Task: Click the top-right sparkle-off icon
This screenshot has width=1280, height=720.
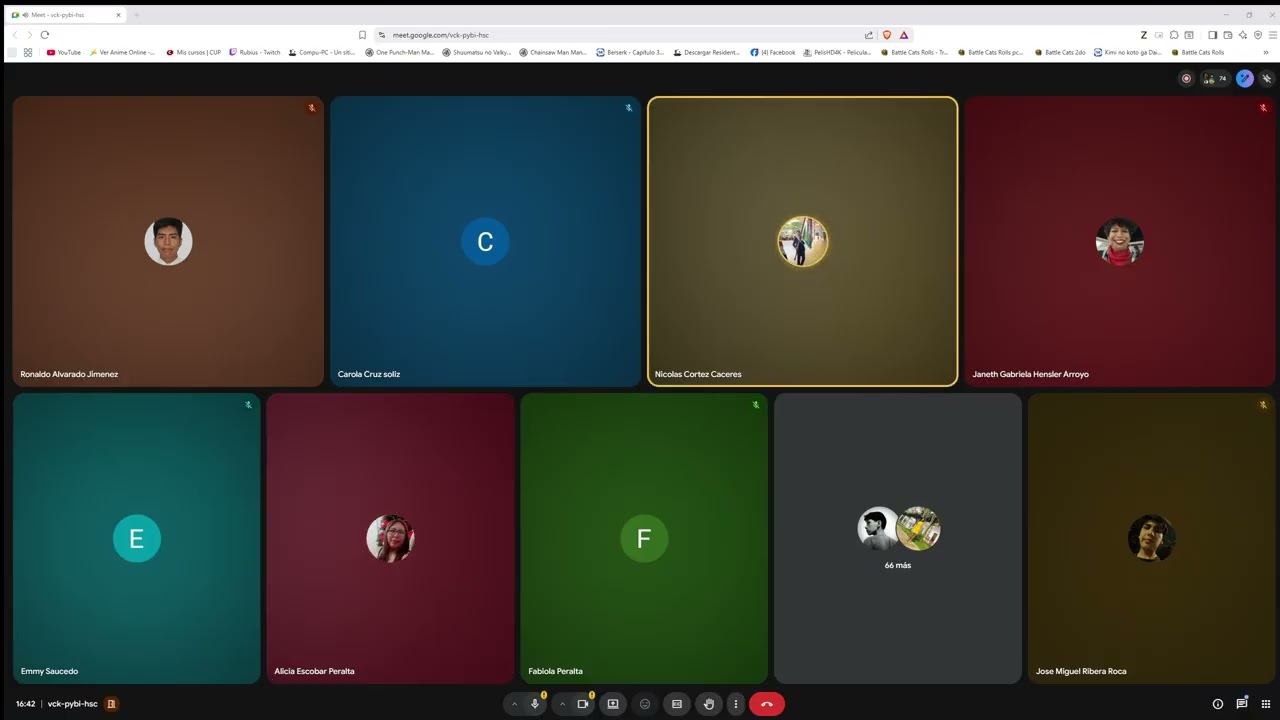Action: (x=1266, y=78)
